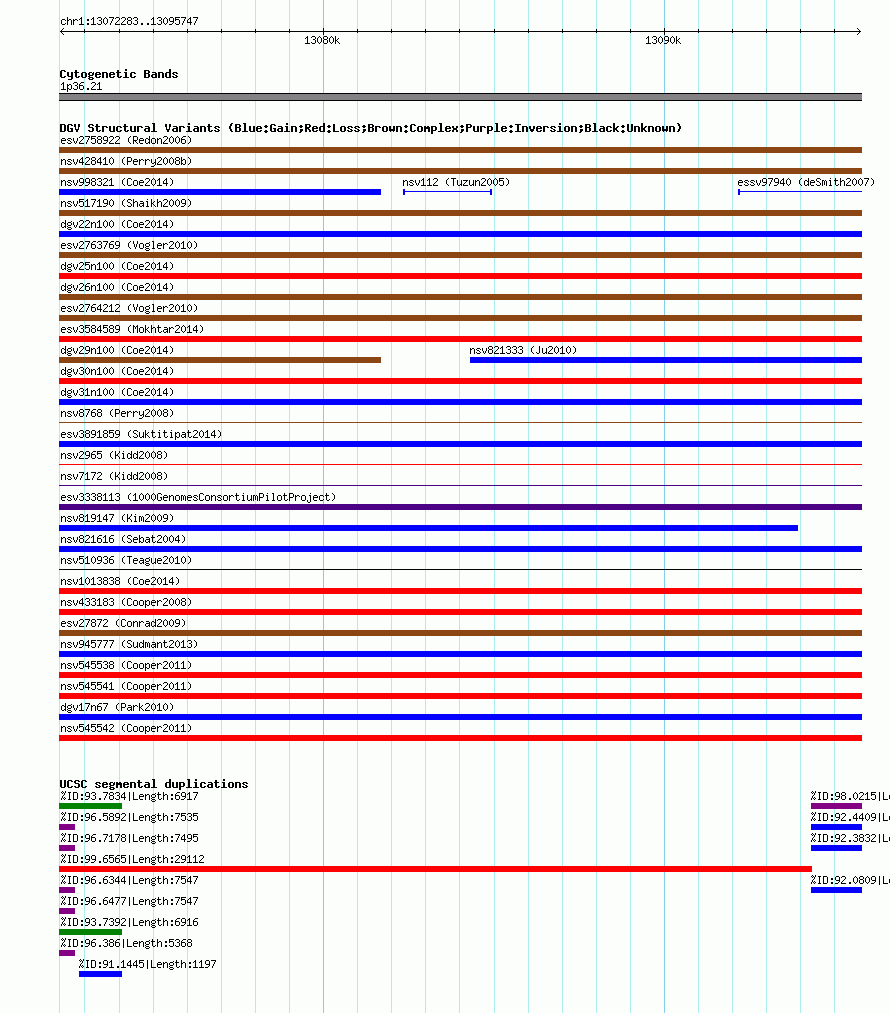Open nsv7172 (Kidd2008) inversion variant
The image size is (890, 1013).
114,476
